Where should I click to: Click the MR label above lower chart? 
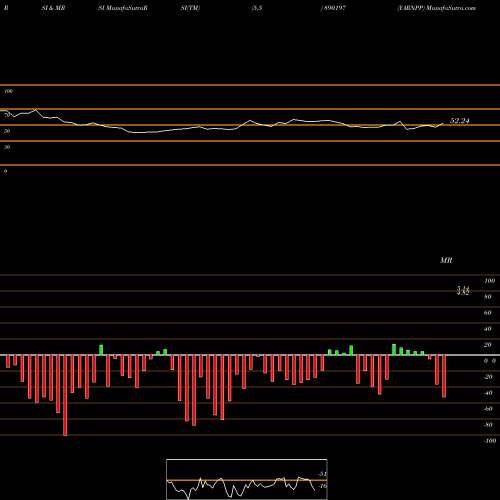click(x=446, y=260)
